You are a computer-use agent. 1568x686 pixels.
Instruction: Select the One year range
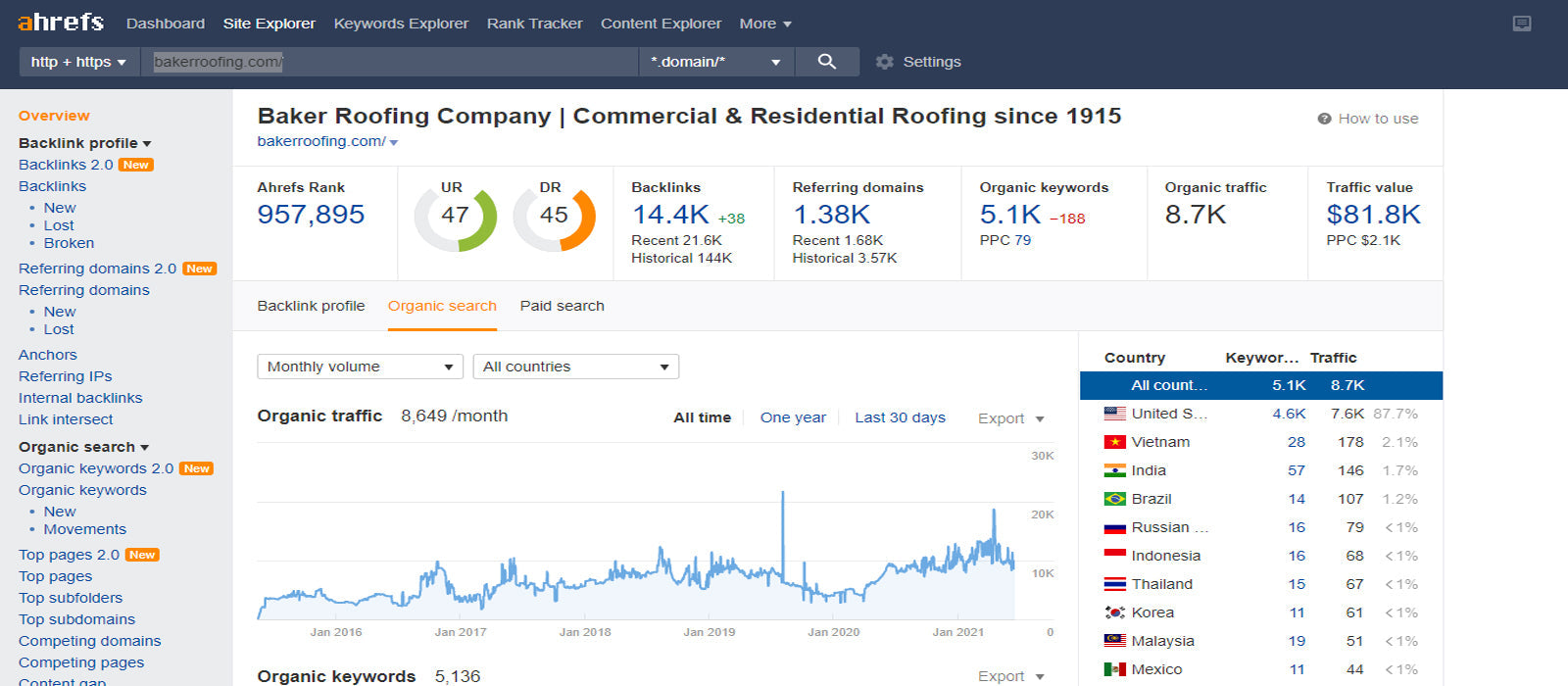pos(793,417)
